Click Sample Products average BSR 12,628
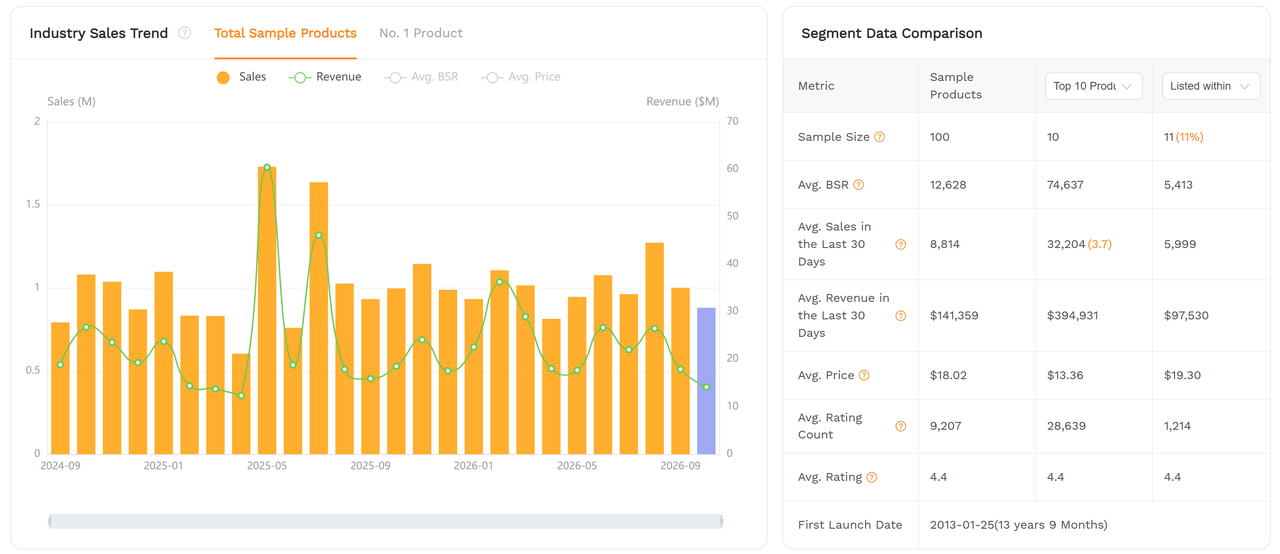The width and height of the screenshot is (1280, 554). tap(948, 185)
